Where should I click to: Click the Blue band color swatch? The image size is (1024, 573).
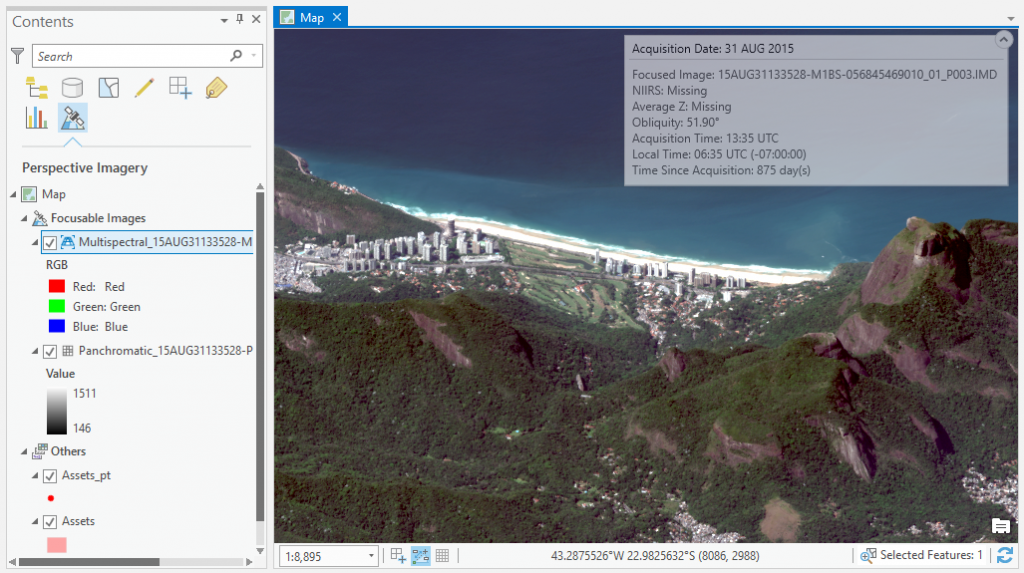click(57, 326)
